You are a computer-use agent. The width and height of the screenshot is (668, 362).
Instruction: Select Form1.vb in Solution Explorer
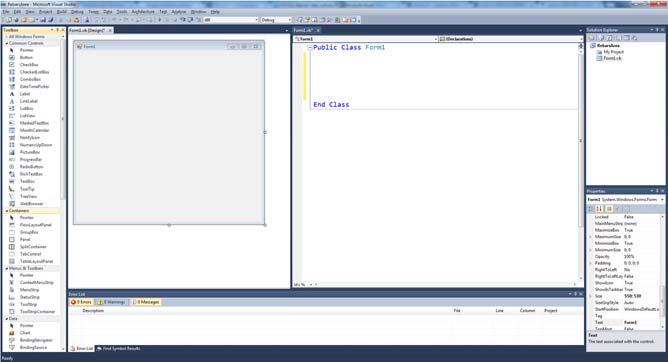point(612,58)
